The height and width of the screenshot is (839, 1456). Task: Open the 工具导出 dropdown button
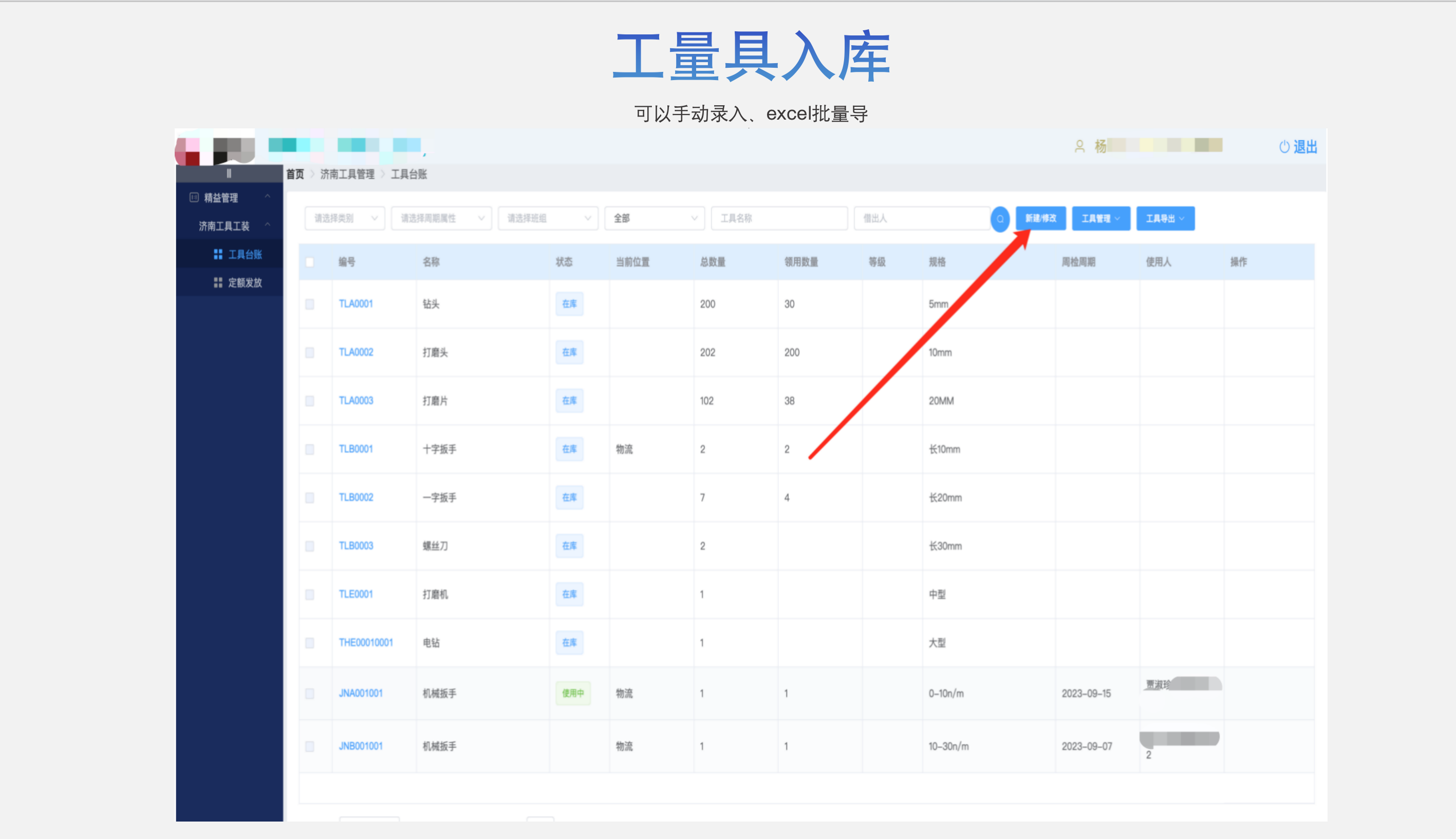click(x=1165, y=218)
